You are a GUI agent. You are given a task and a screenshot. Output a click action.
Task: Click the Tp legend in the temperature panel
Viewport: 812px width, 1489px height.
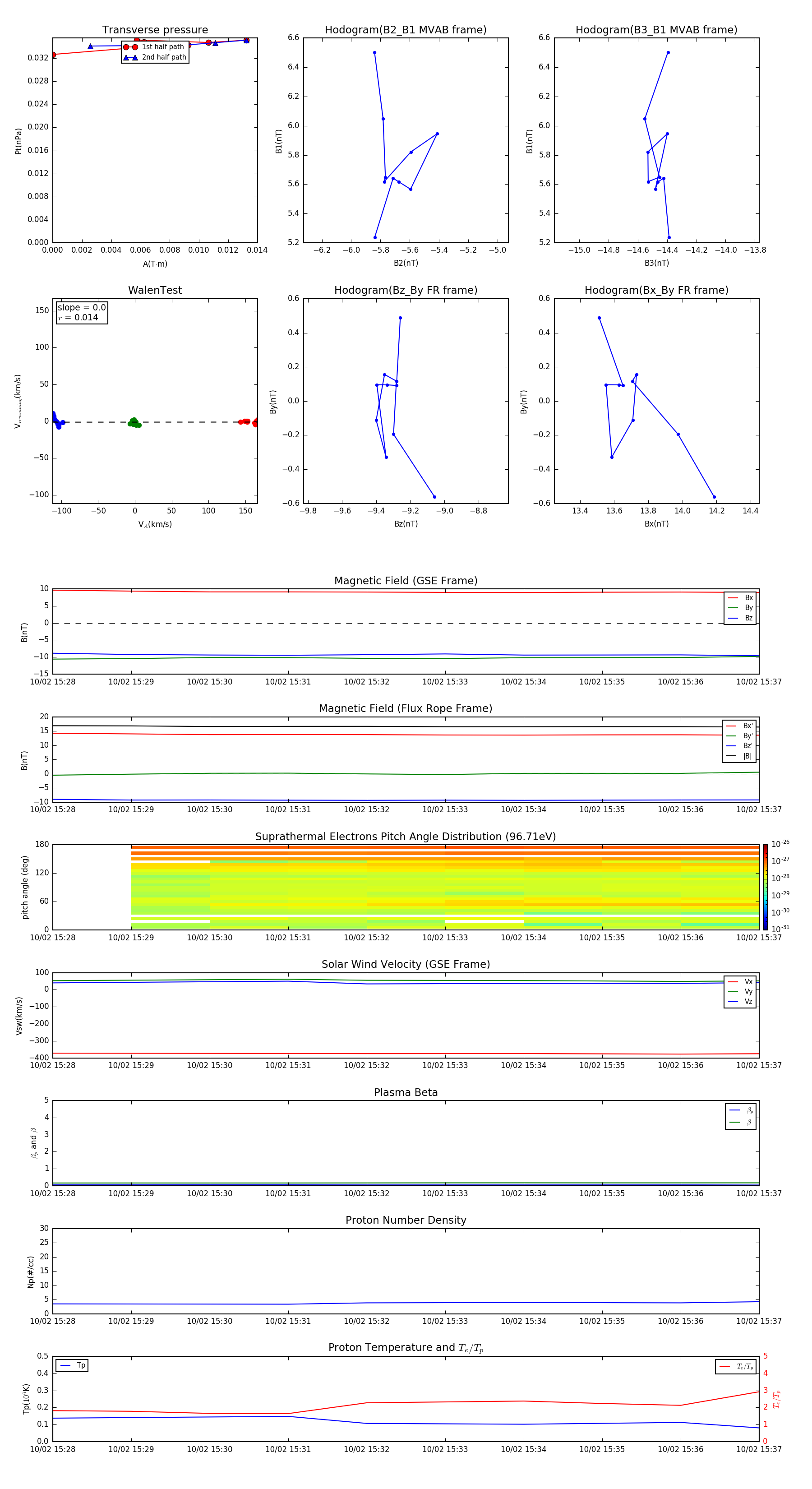pyautogui.click(x=72, y=1366)
